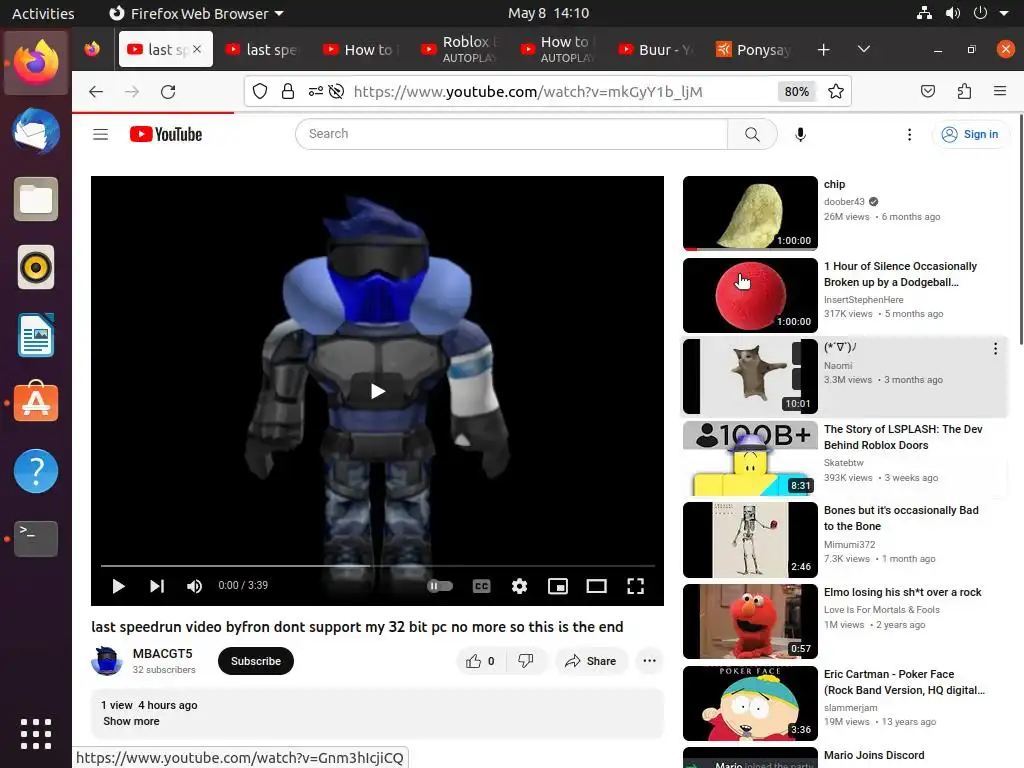Play the video with the bottom-bar play button

(x=118, y=586)
